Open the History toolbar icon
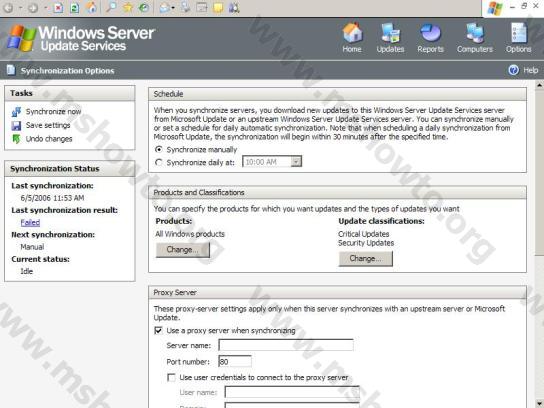This screenshot has height=408, width=544. tap(144, 7)
